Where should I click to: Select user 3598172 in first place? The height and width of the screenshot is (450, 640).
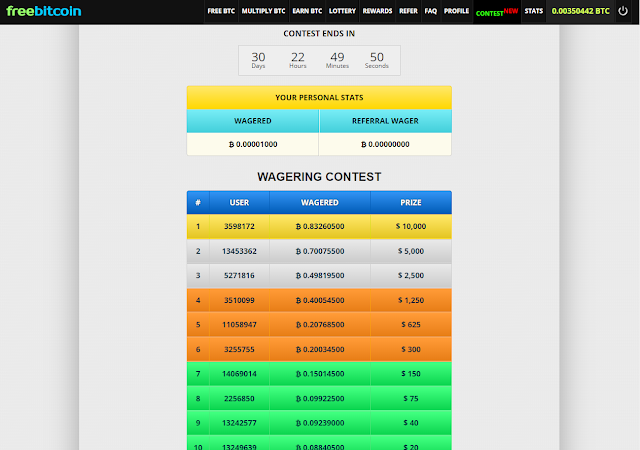point(239,226)
